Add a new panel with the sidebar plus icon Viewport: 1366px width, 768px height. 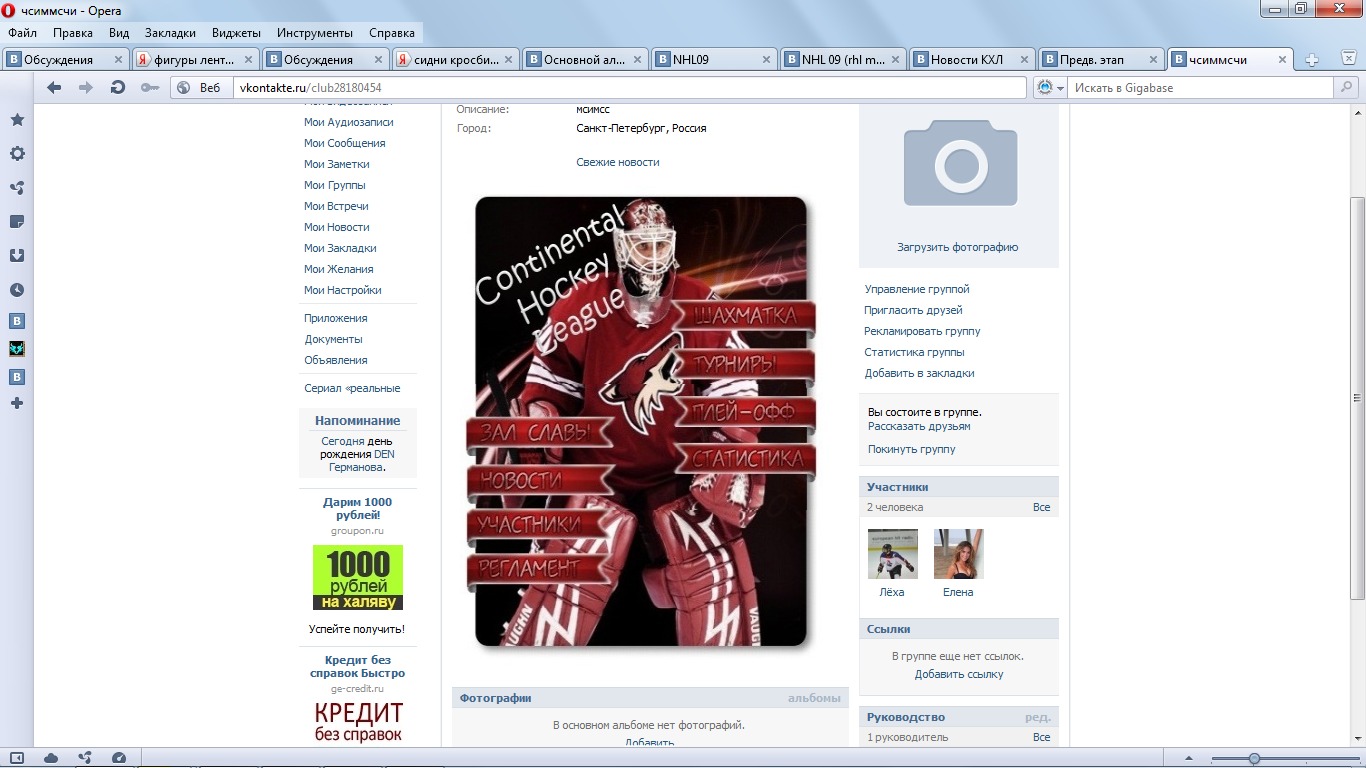pyautogui.click(x=17, y=403)
